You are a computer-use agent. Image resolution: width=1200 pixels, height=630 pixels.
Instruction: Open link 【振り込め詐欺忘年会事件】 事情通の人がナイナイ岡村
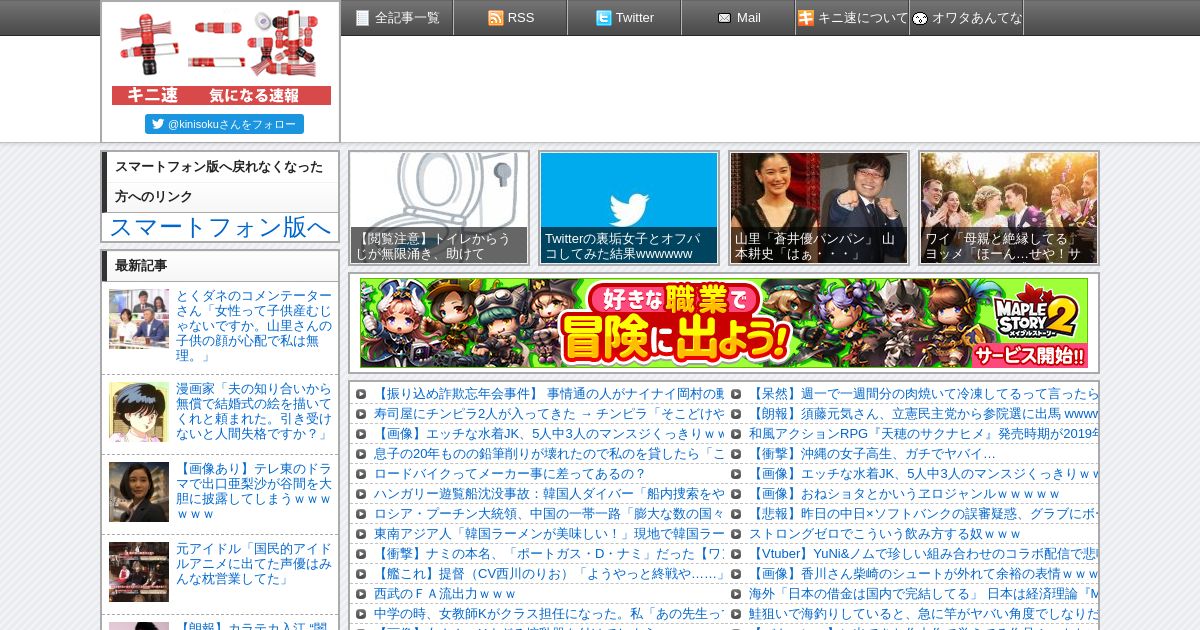549,394
